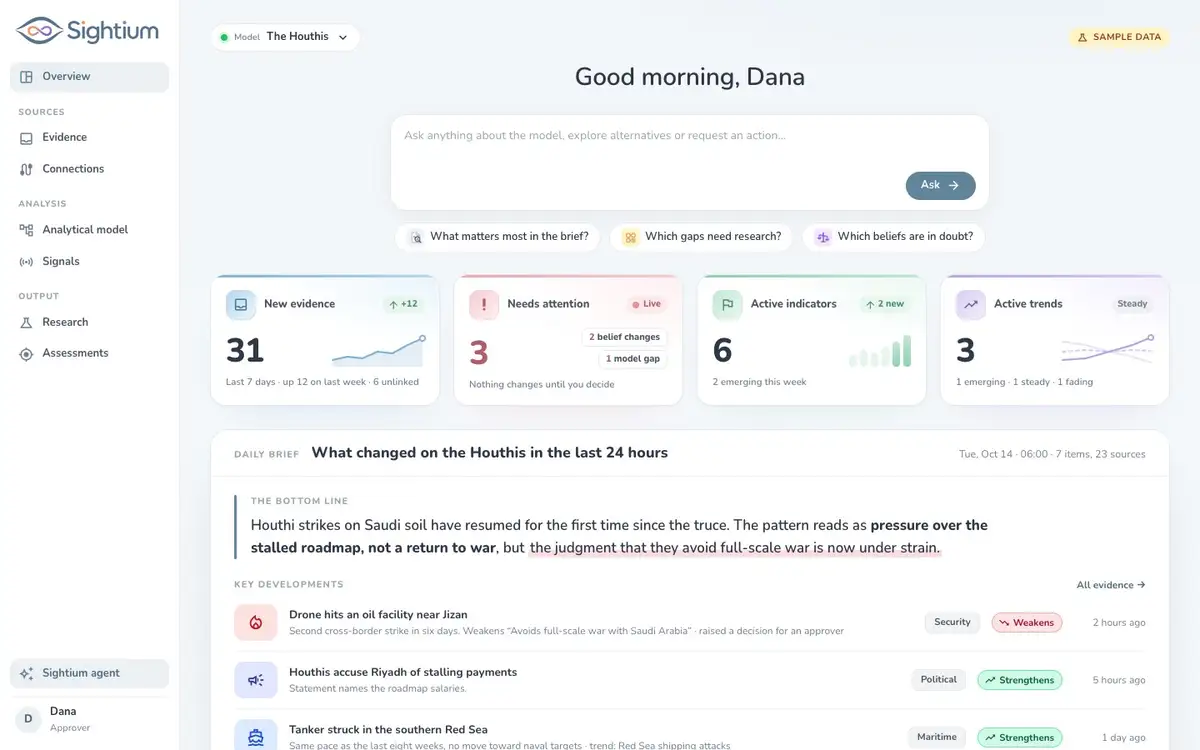Viewport: 1200px width, 750px height.
Task: Open the Evidence page
Action: click(x=89, y=138)
